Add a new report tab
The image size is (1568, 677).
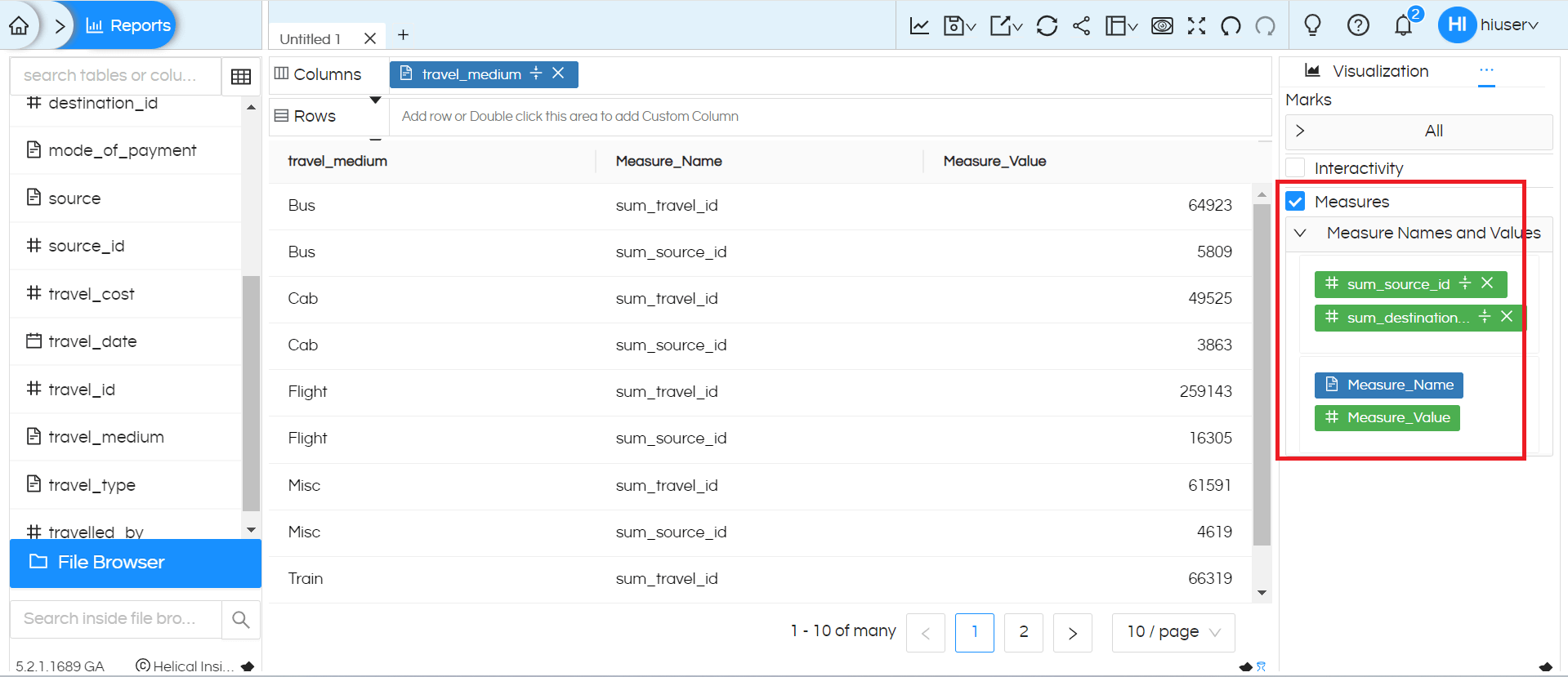403,35
